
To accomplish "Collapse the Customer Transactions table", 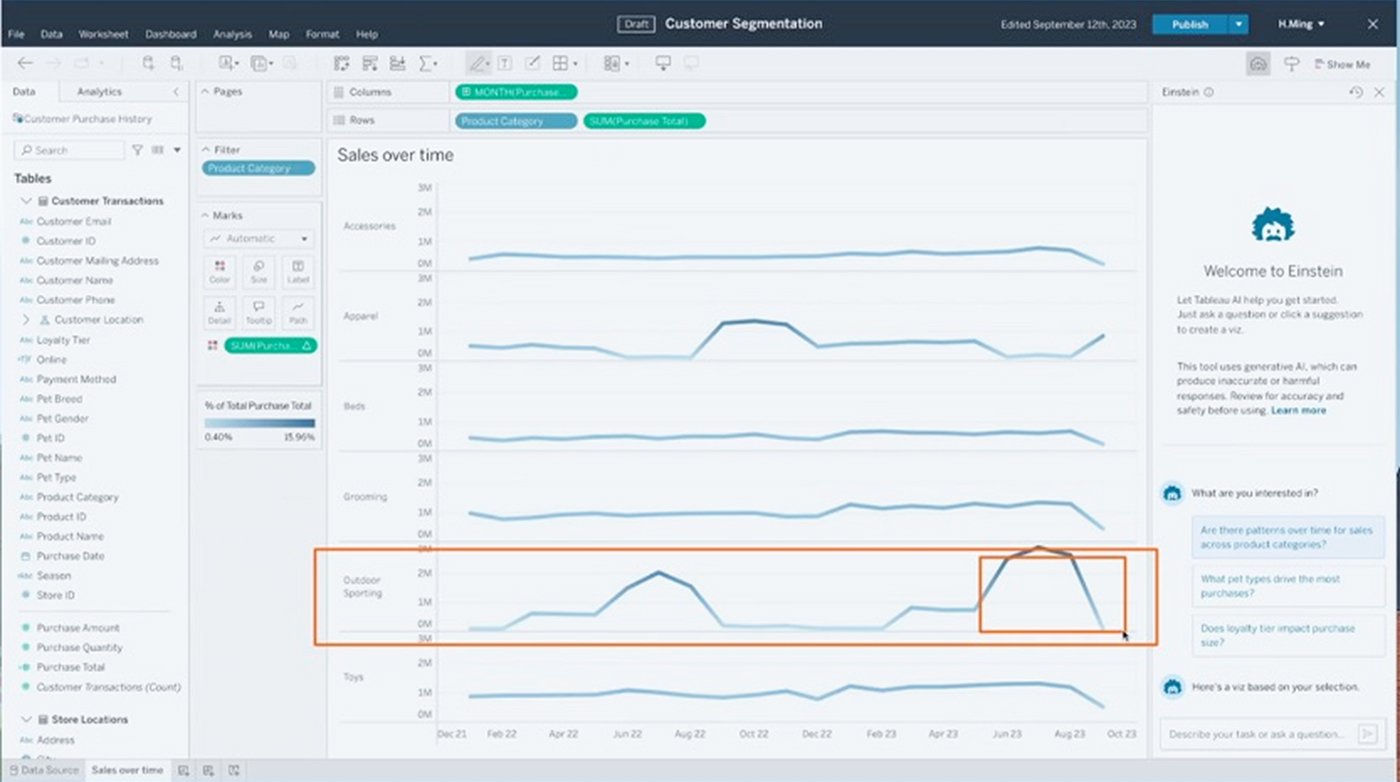I will click(26, 201).
